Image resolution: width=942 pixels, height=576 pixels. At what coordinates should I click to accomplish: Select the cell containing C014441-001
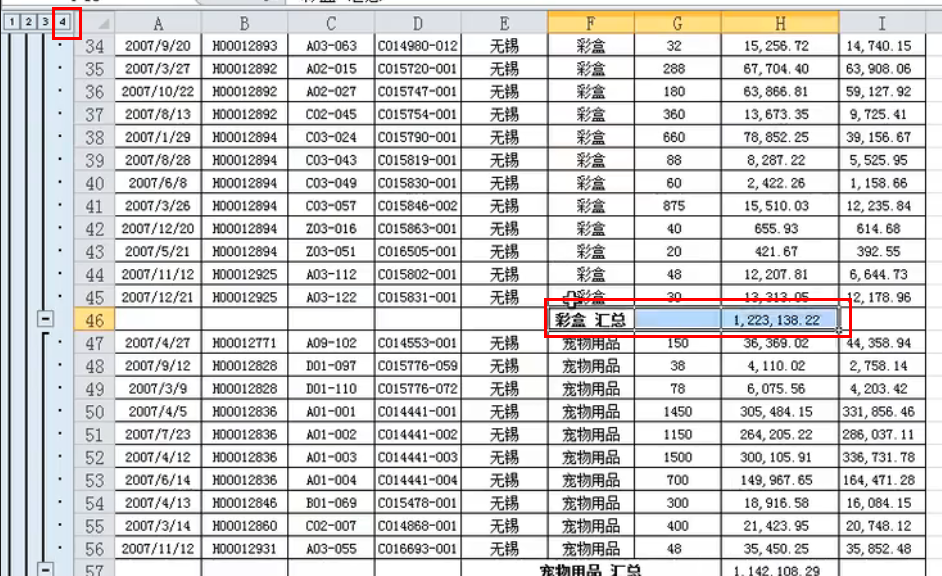pyautogui.click(x=417, y=411)
